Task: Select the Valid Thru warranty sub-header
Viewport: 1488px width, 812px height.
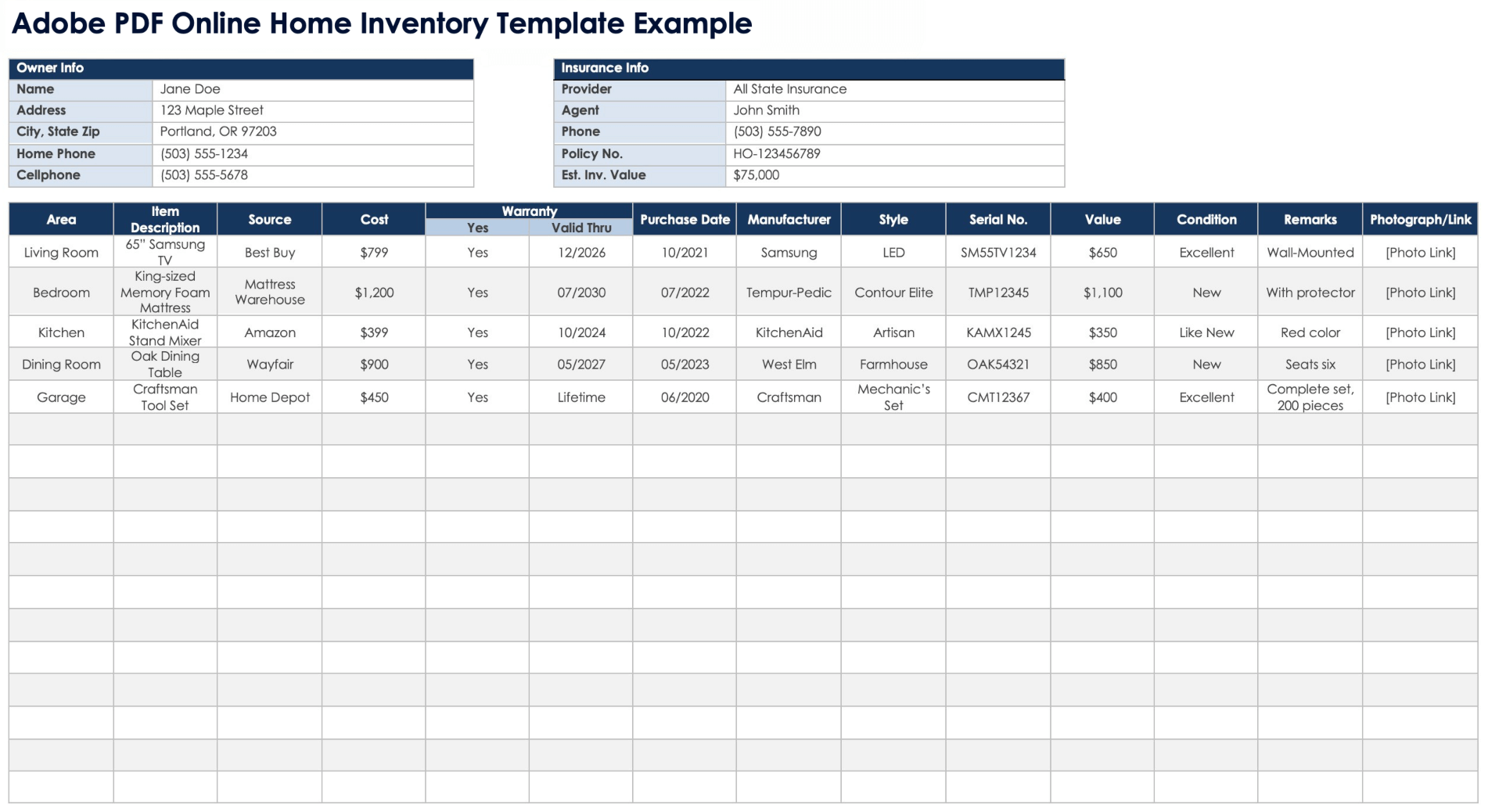Action: (x=581, y=228)
